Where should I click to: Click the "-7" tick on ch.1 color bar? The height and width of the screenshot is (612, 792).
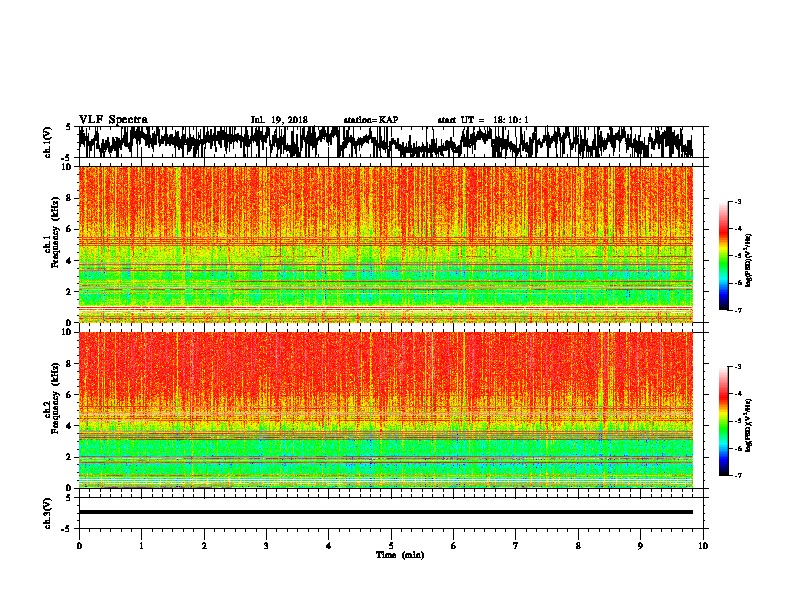[737, 310]
